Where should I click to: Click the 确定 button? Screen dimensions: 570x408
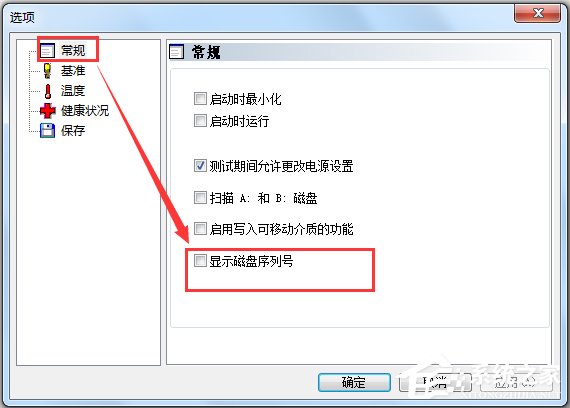[x=354, y=383]
